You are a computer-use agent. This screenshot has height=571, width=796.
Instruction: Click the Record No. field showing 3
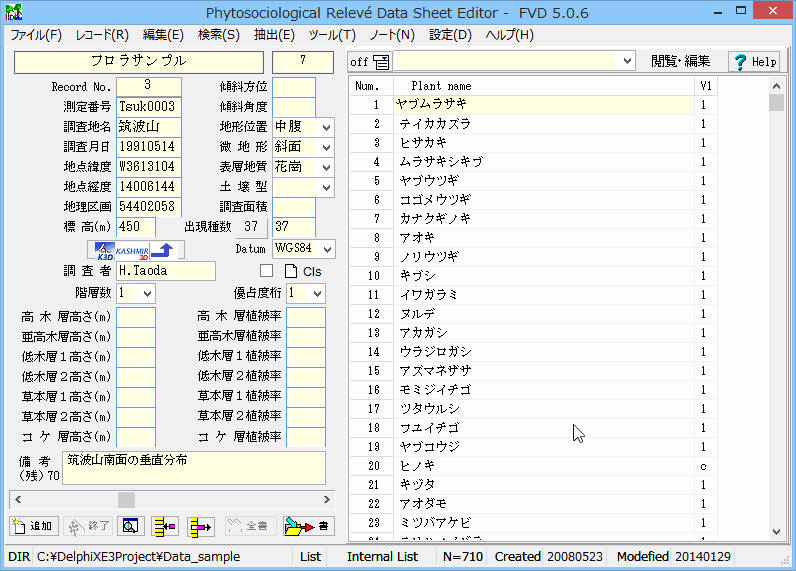[149, 86]
